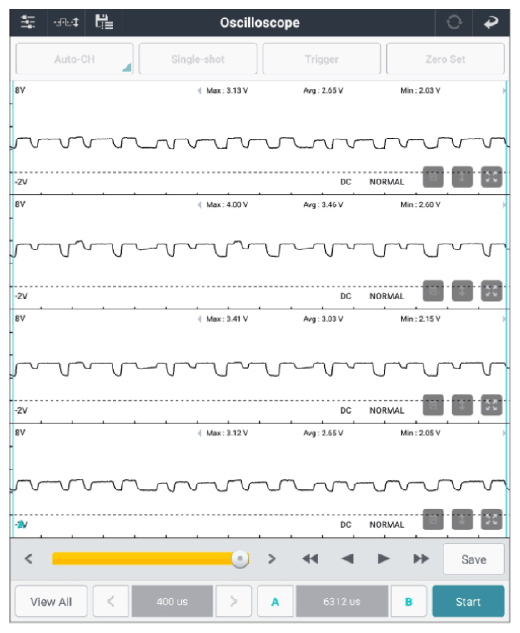
Task: Click the refresh icon in header
Action: (454, 22)
